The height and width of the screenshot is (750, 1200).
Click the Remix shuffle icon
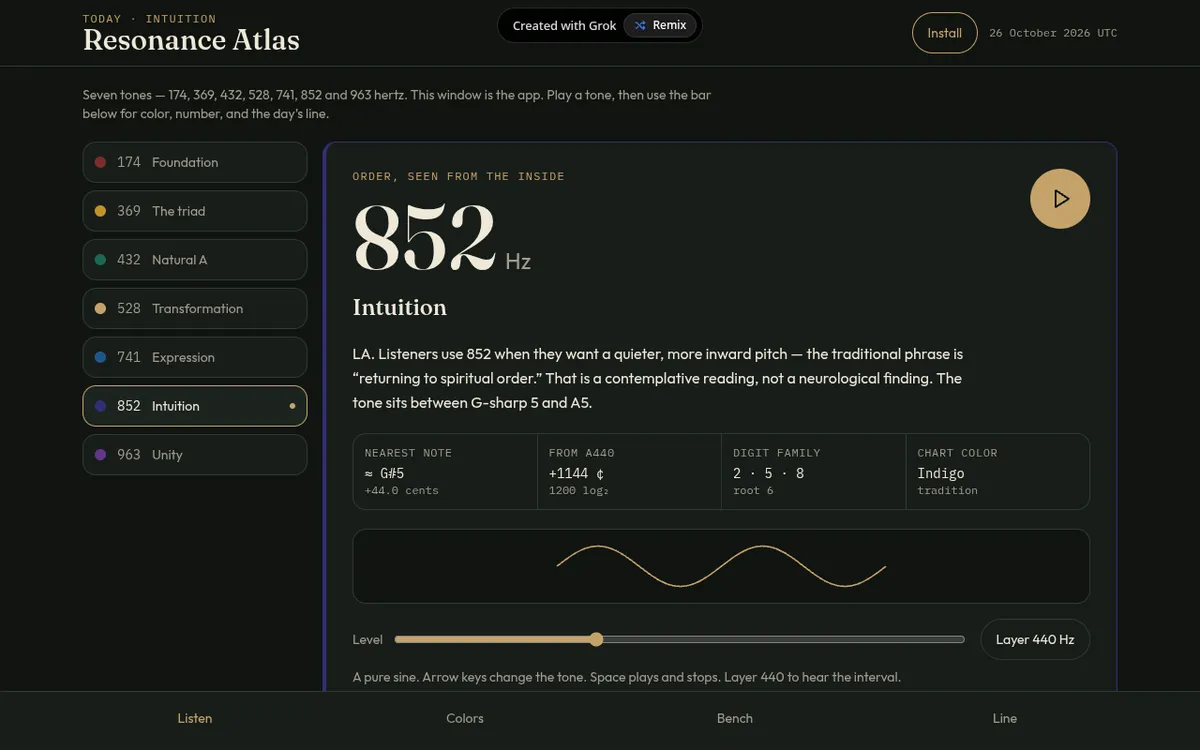(640, 25)
